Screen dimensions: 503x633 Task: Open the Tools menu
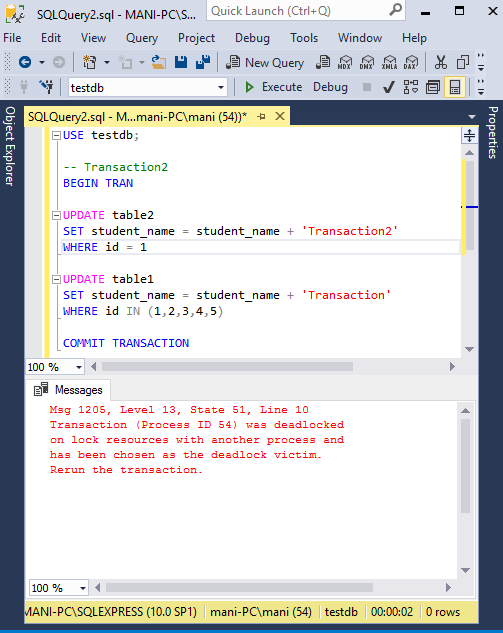[x=304, y=38]
